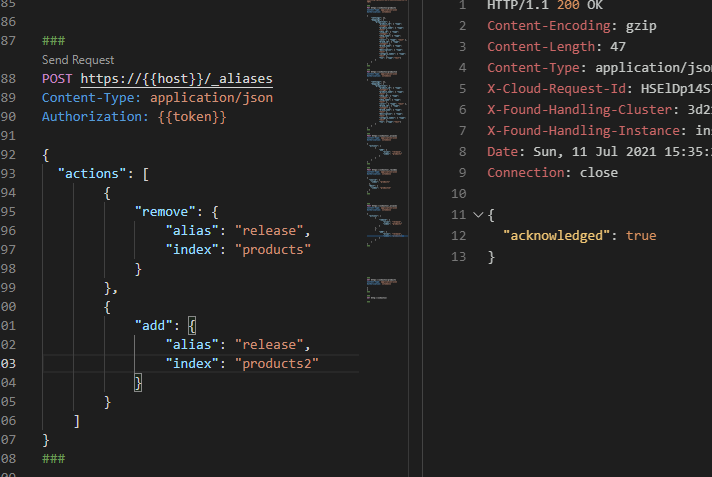
Task: Click the true value in response
Action: pos(641,235)
